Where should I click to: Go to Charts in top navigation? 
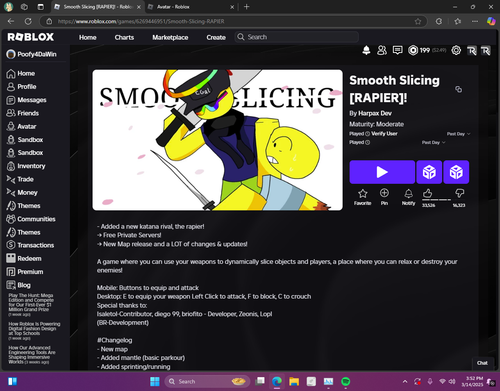point(124,37)
